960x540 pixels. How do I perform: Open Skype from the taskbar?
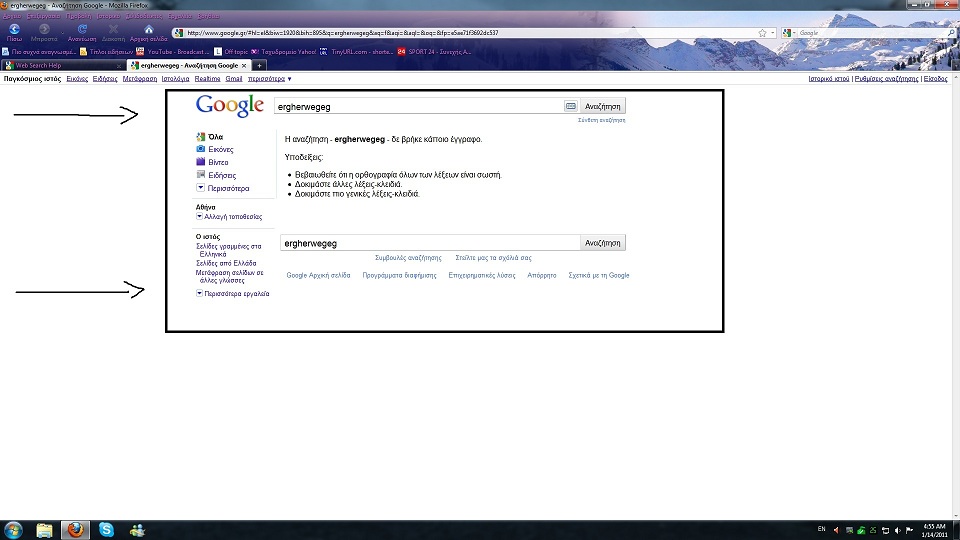click(x=107, y=530)
